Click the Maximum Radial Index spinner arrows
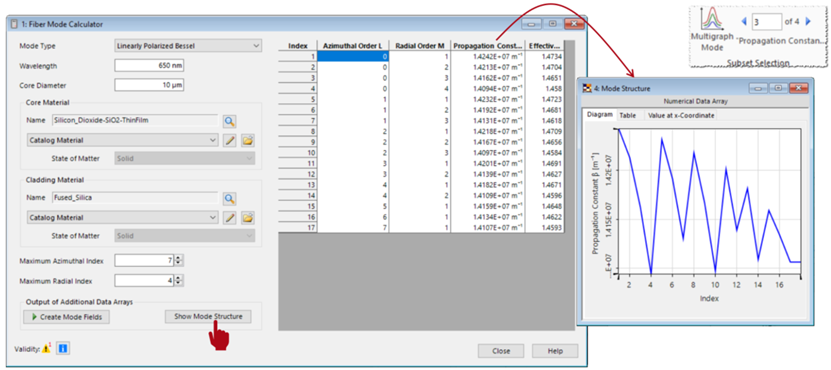The image size is (831, 370). pyautogui.click(x=179, y=280)
